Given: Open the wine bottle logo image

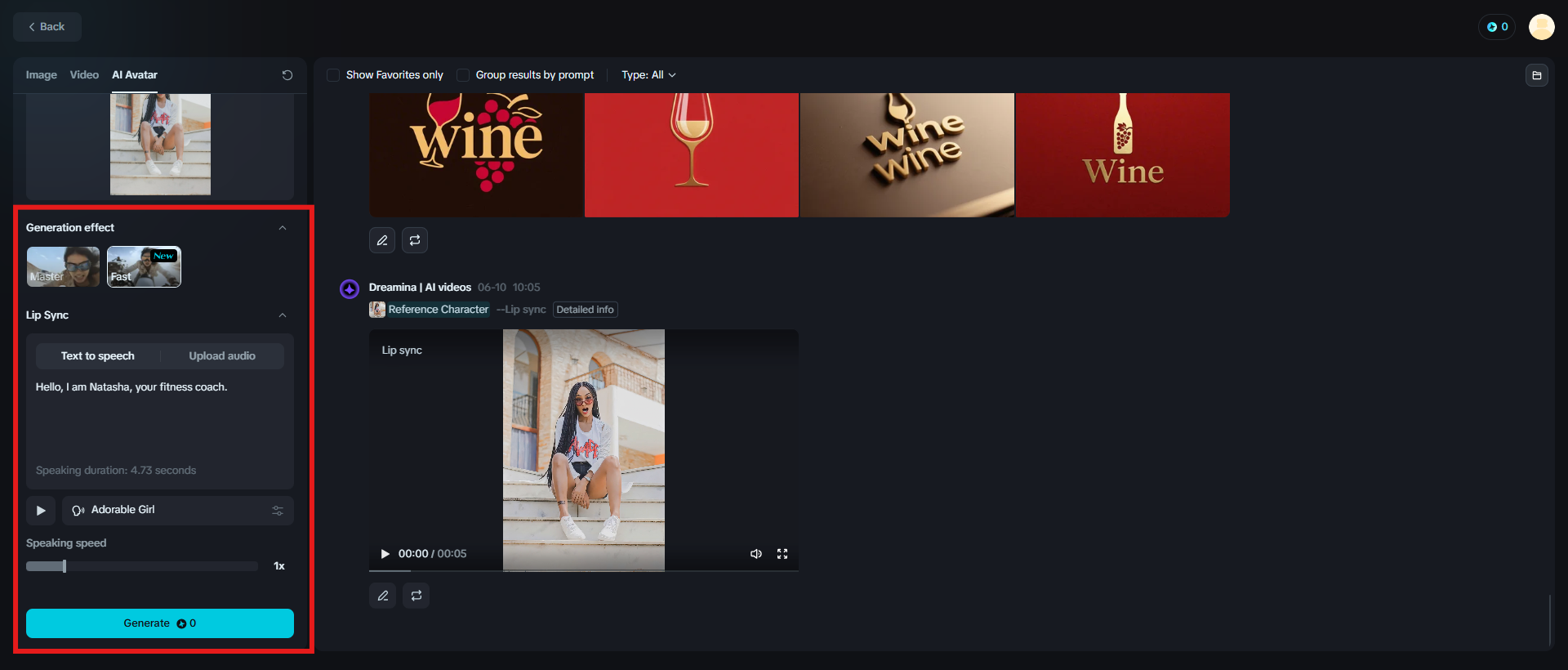Looking at the screenshot, I should (1123, 154).
